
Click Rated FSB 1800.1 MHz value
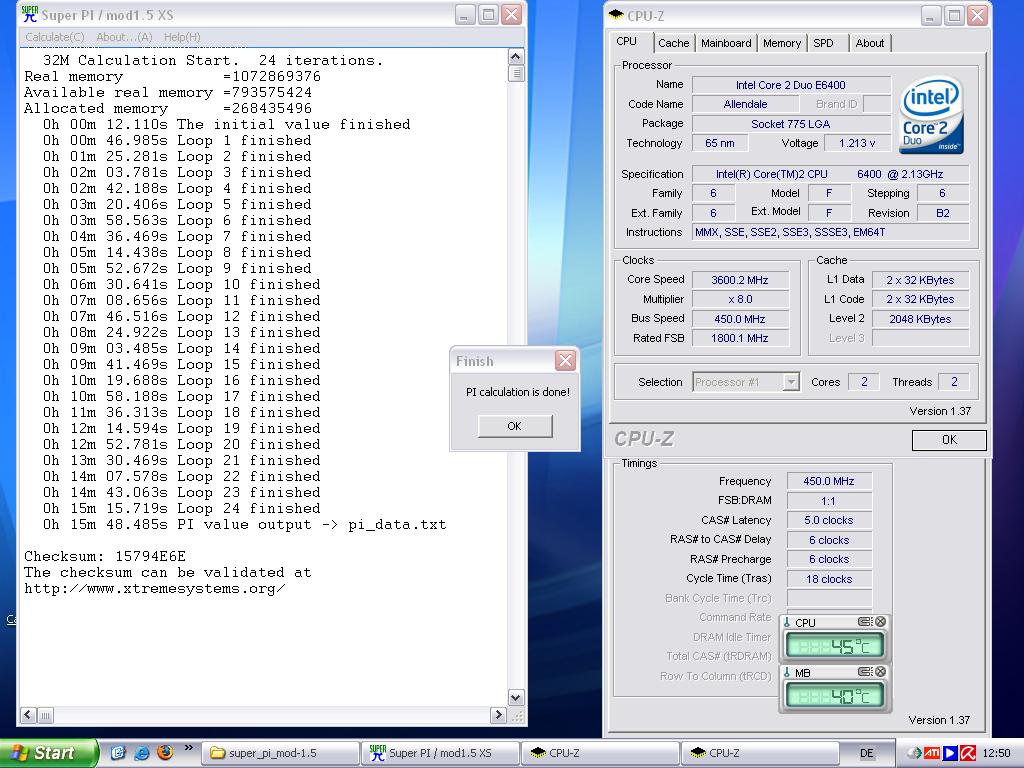[740, 338]
